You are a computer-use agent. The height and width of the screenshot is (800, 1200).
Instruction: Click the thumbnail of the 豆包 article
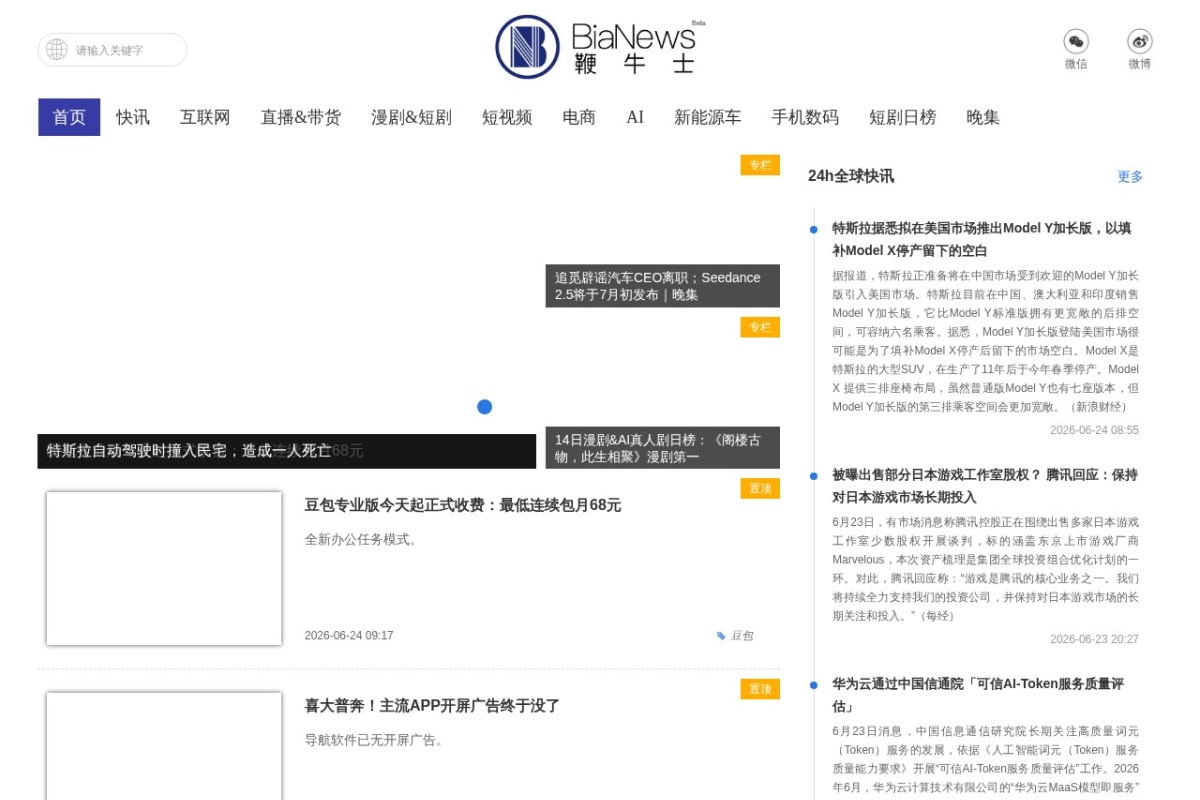click(164, 568)
